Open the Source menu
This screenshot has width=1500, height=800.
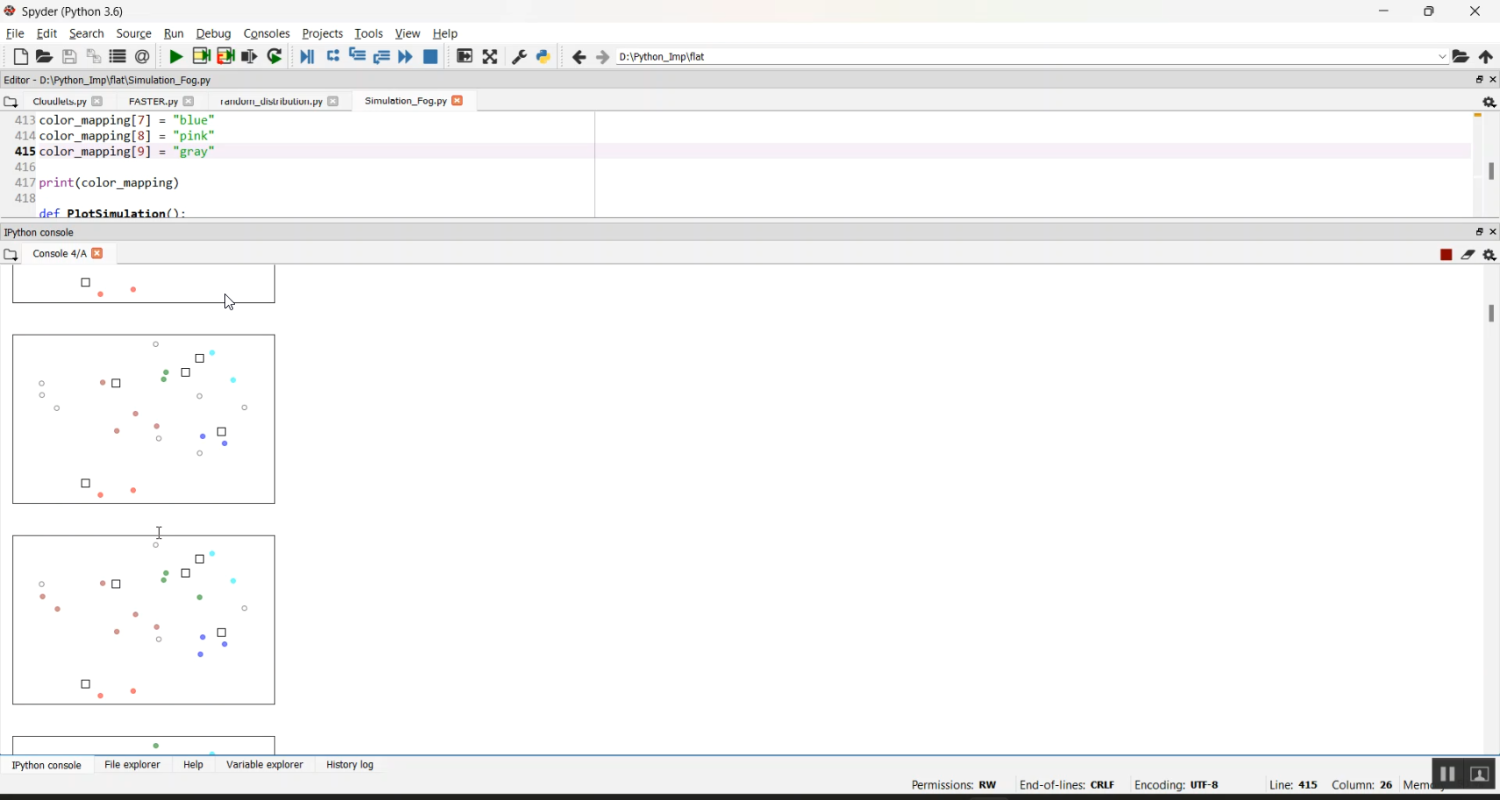[134, 33]
